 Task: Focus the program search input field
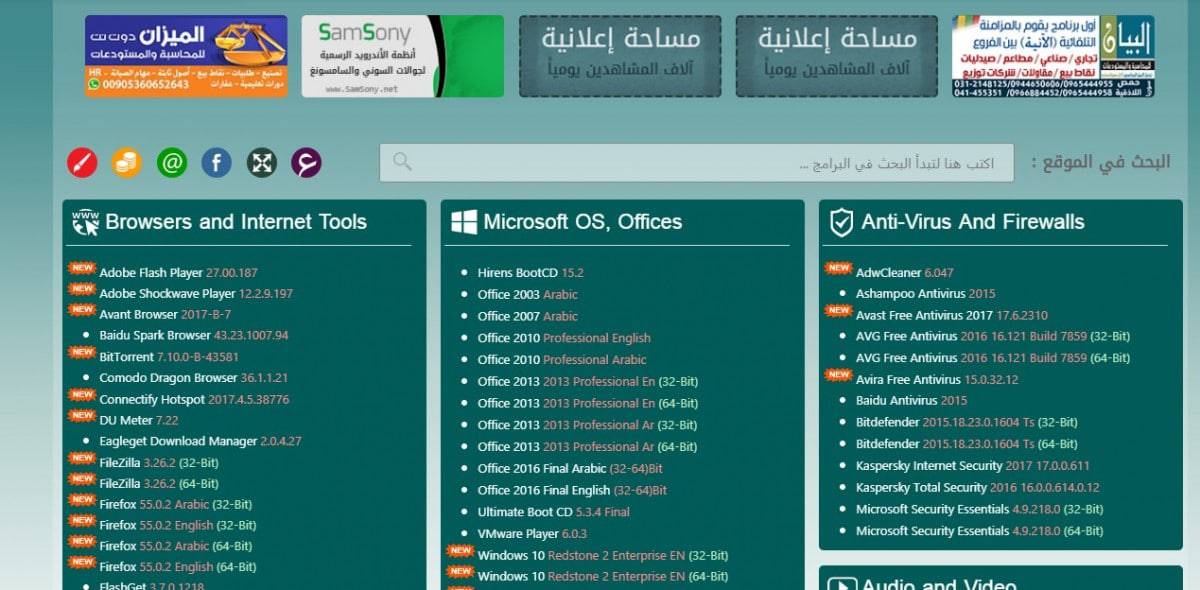click(696, 163)
